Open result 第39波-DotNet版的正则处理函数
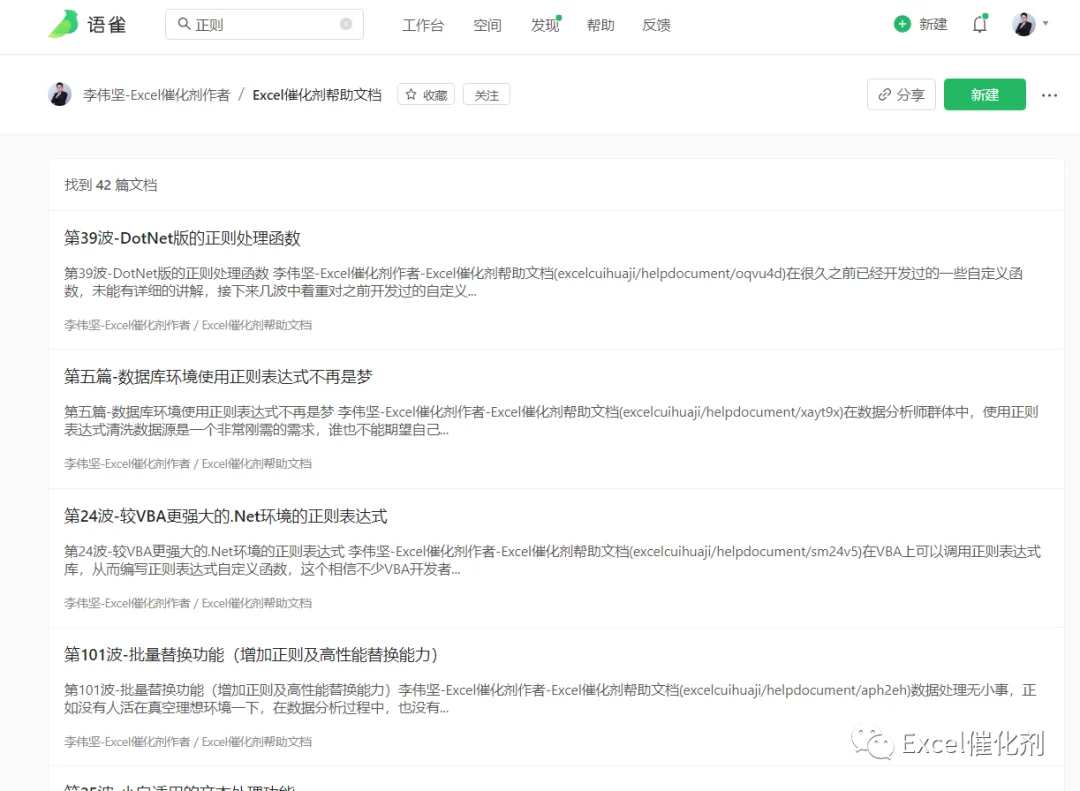 pyautogui.click(x=183, y=238)
